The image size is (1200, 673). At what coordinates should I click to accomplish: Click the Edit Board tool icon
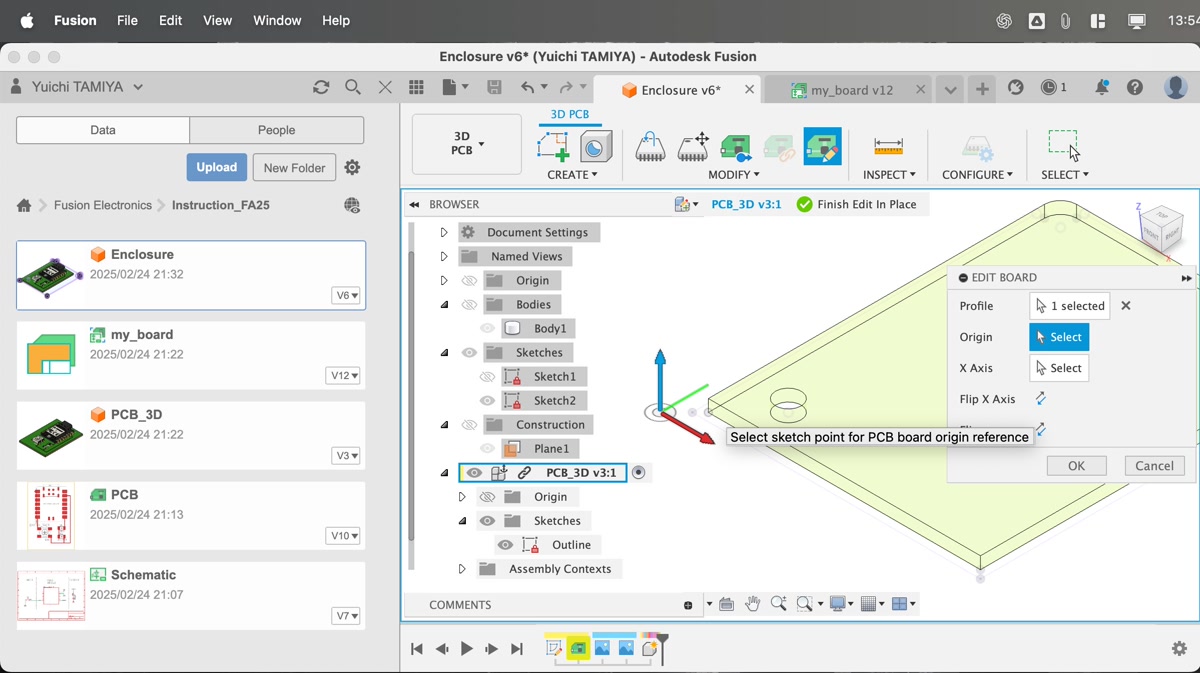click(x=822, y=147)
